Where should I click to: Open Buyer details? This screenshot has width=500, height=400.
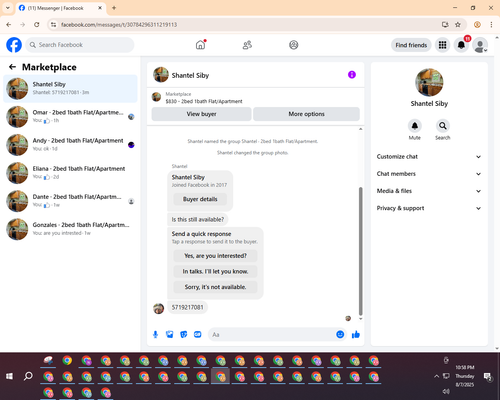pyautogui.click(x=200, y=199)
